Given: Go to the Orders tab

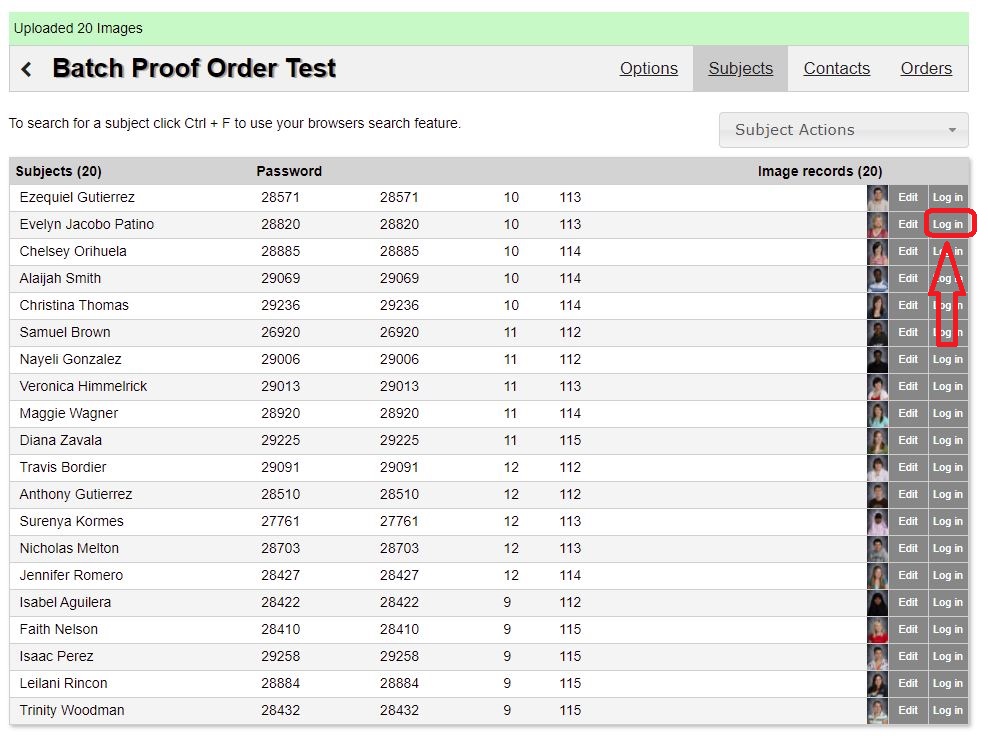Looking at the screenshot, I should pyautogui.click(x=926, y=69).
